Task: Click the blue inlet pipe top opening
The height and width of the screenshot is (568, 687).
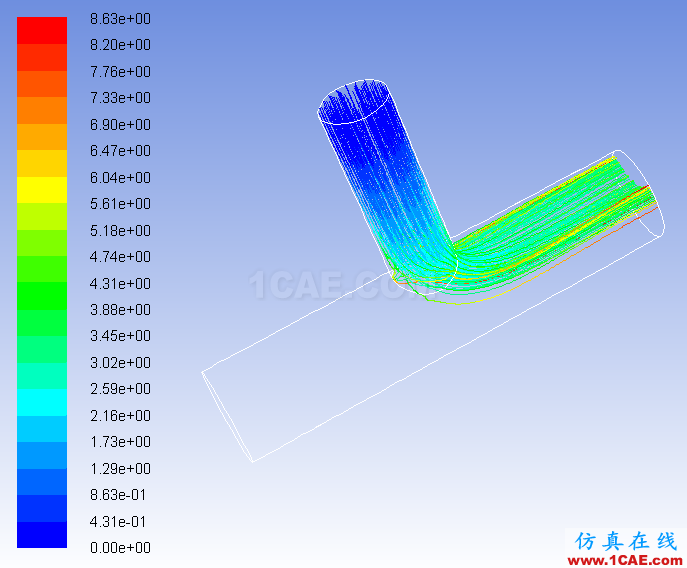Action: 354,102
